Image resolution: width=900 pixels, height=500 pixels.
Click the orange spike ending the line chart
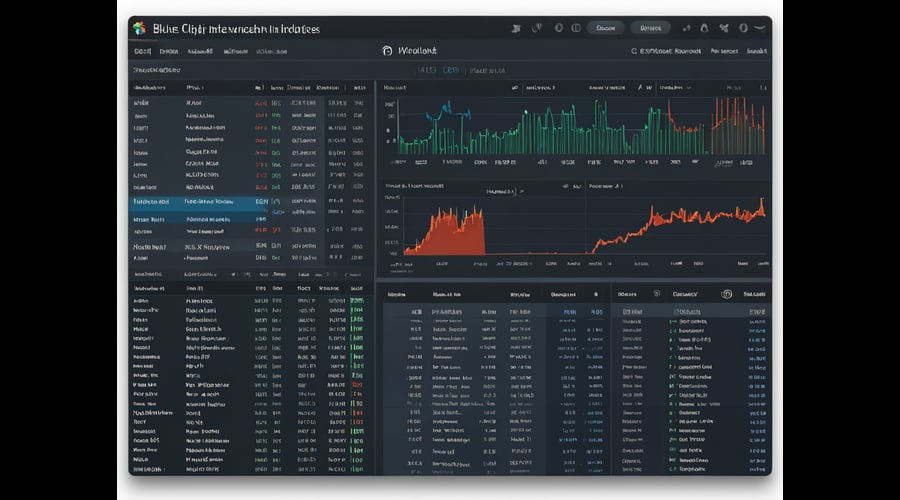click(x=762, y=205)
